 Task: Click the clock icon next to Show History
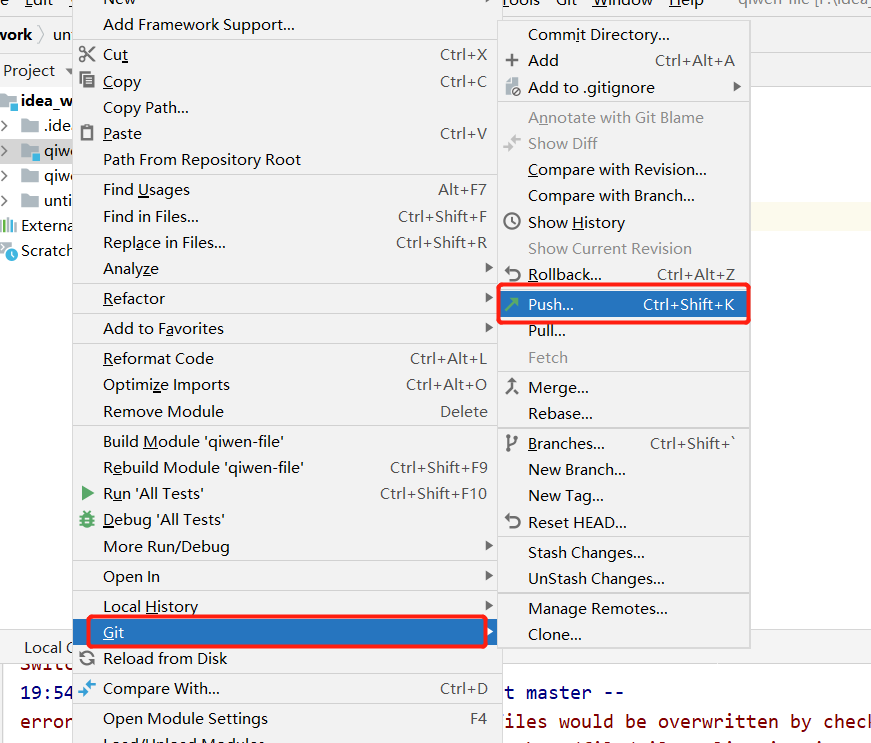[512, 222]
